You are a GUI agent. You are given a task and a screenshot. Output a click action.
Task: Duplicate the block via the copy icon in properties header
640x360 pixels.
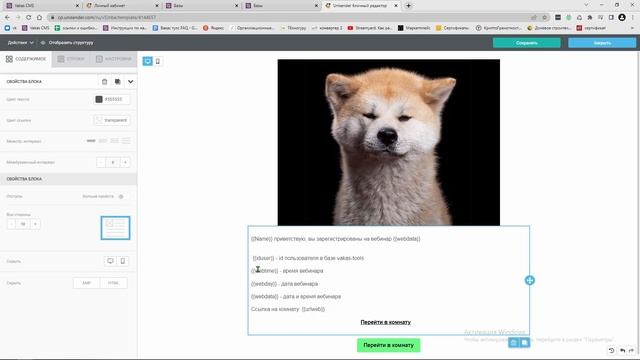pos(118,82)
